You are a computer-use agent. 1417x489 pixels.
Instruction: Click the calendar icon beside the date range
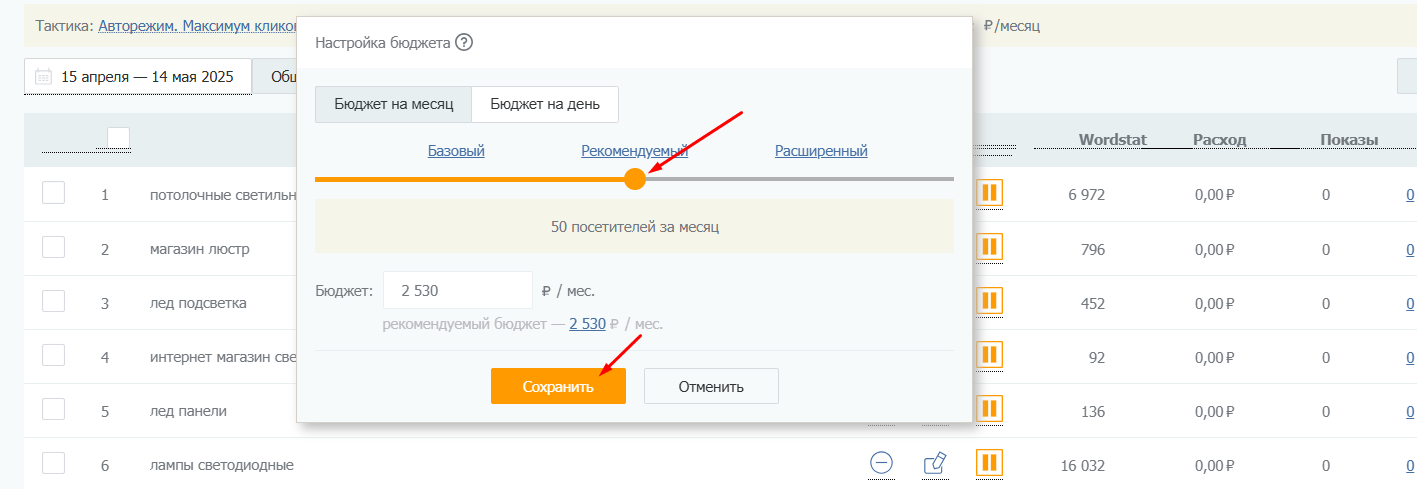(43, 77)
